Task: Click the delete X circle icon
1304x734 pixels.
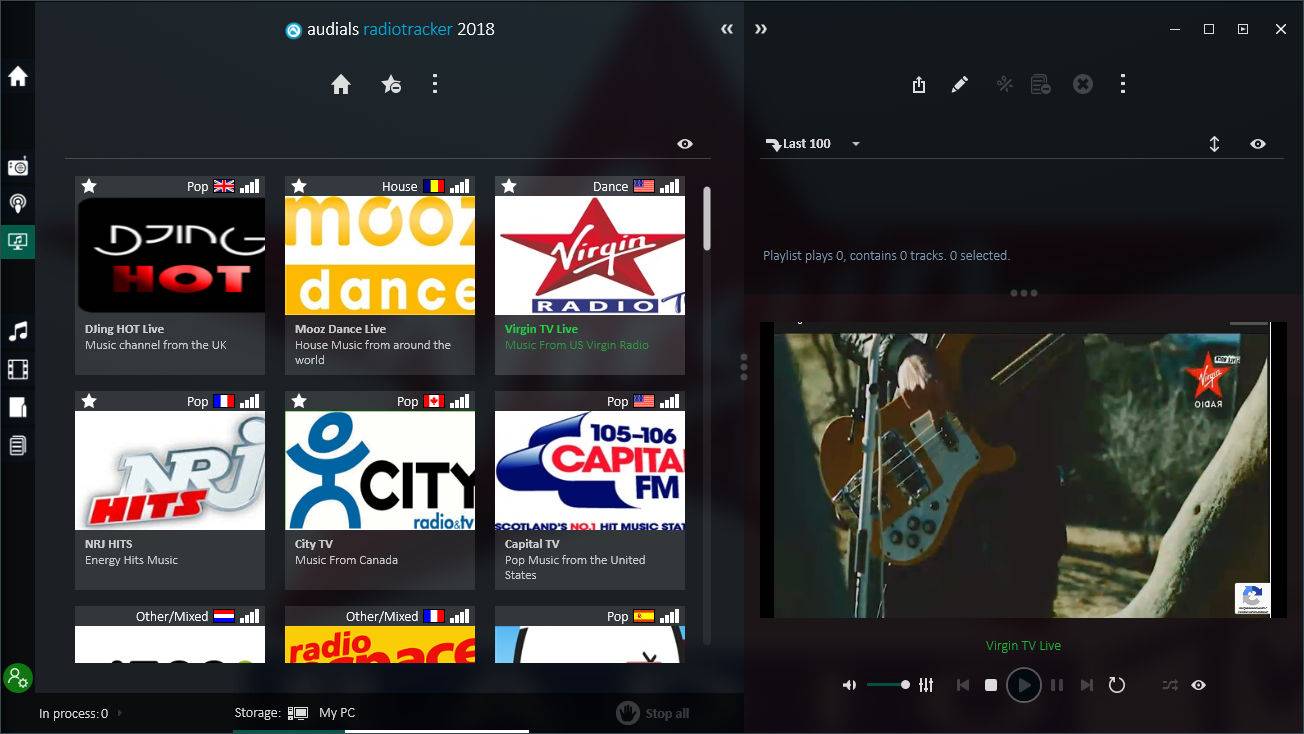Action: 1083,85
